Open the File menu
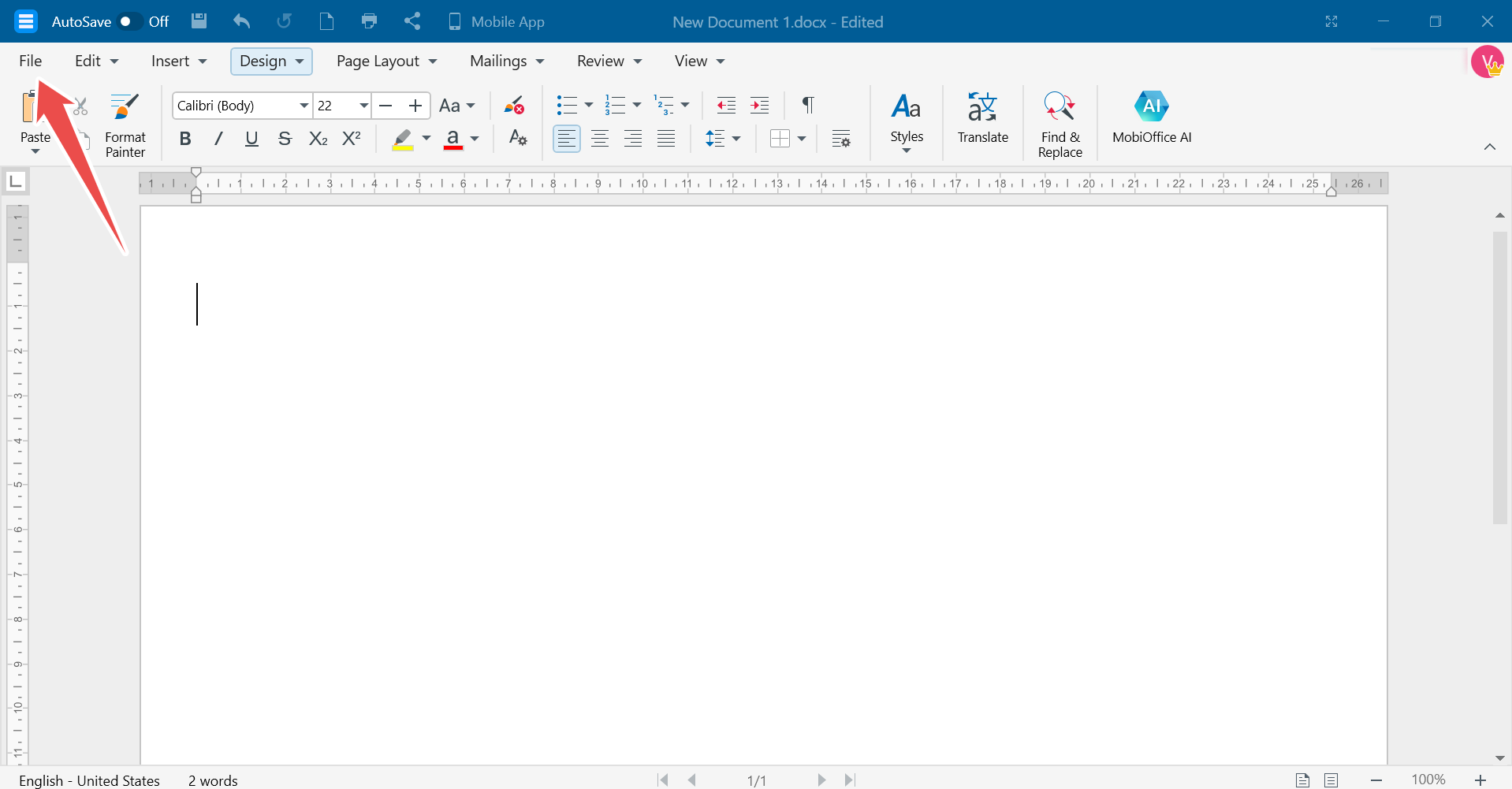This screenshot has height=789, width=1512. [31, 61]
